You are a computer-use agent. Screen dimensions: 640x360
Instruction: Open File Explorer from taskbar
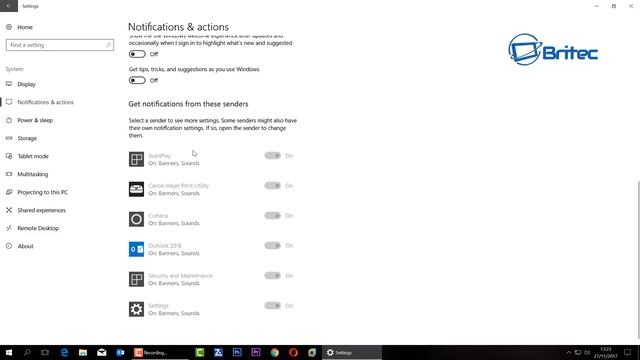coord(83,352)
